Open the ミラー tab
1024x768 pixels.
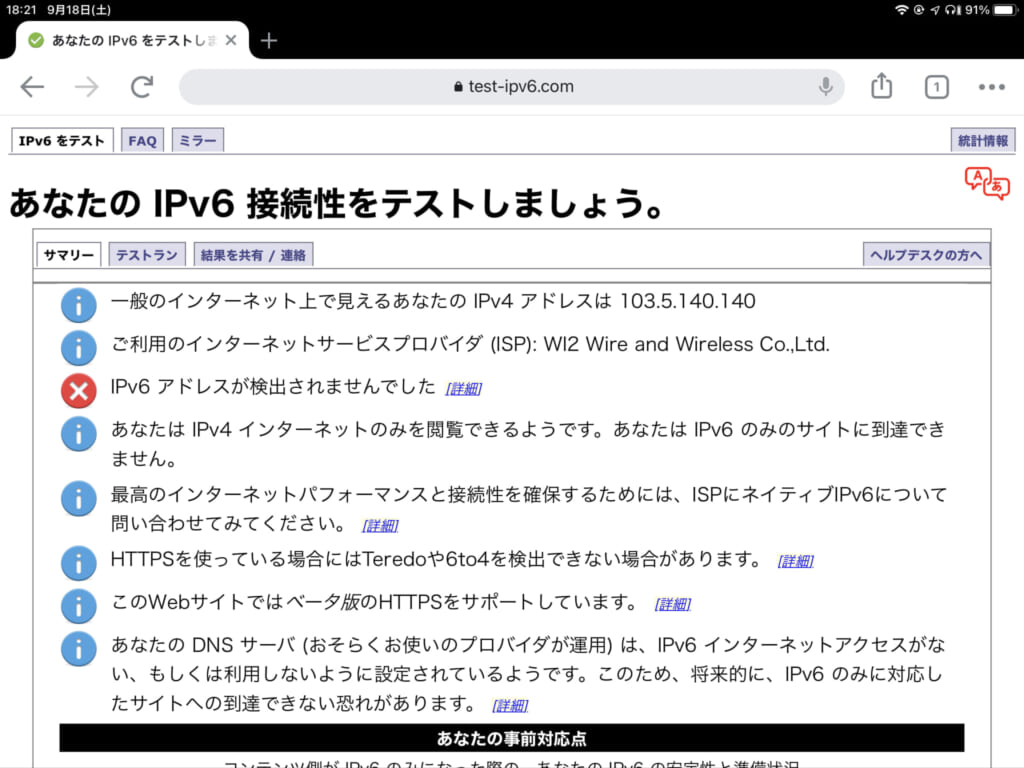click(198, 141)
